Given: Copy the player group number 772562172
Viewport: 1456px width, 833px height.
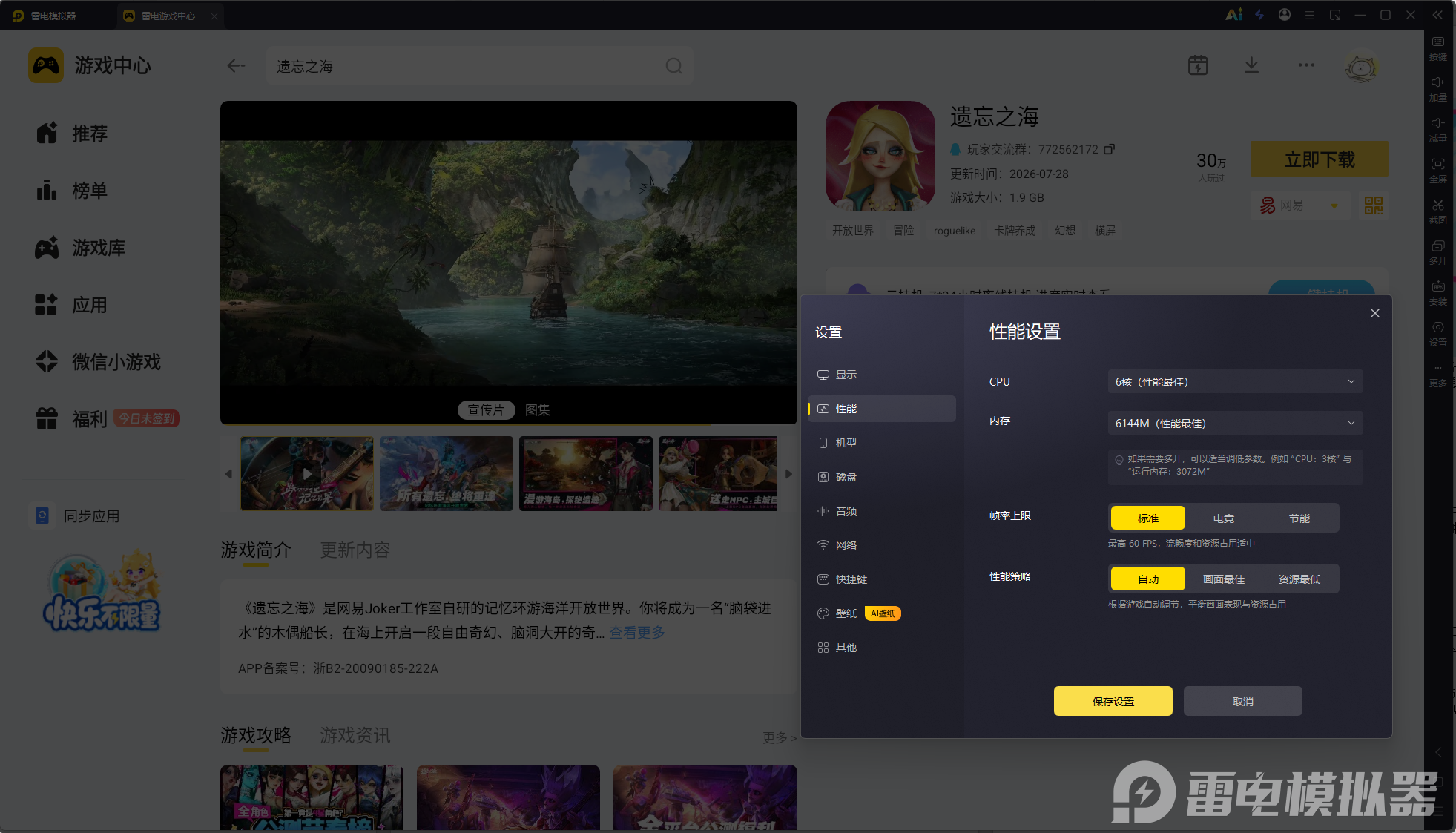Looking at the screenshot, I should click(x=1109, y=149).
